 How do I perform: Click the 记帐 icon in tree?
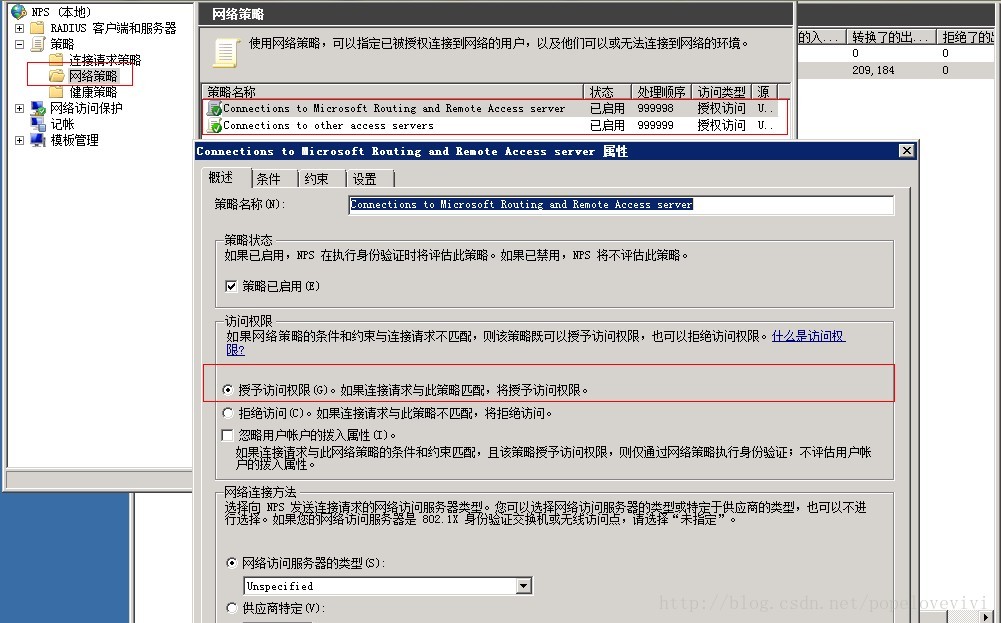pos(38,124)
